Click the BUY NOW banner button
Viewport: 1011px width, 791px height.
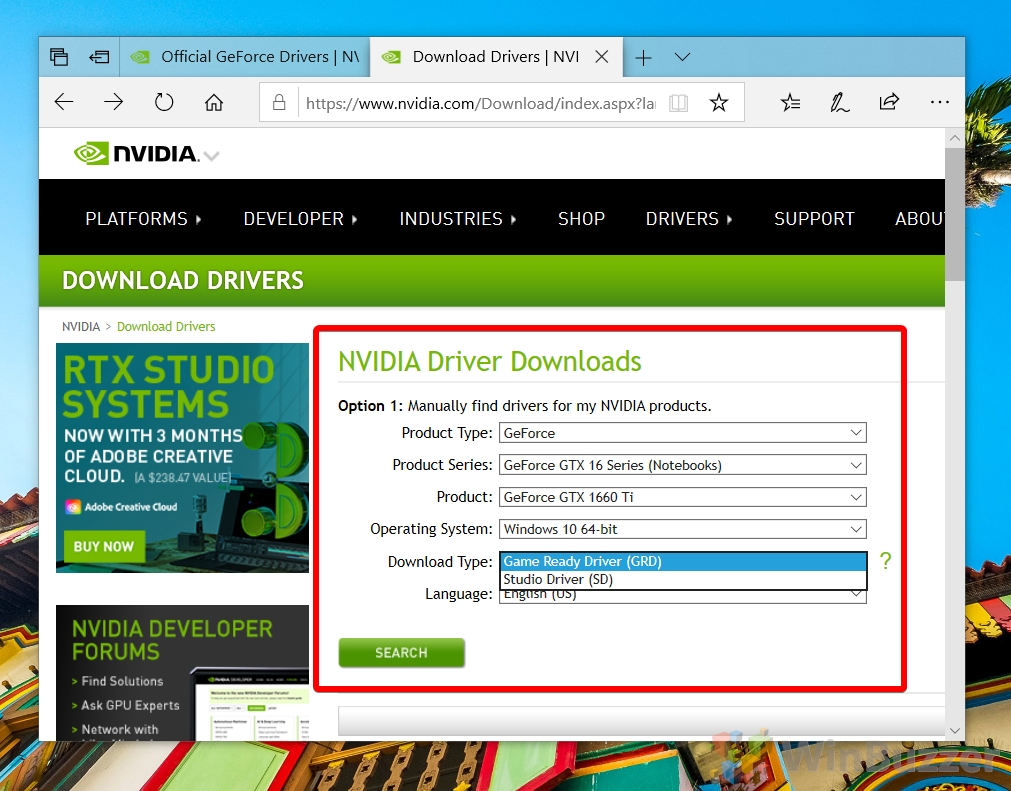point(104,546)
